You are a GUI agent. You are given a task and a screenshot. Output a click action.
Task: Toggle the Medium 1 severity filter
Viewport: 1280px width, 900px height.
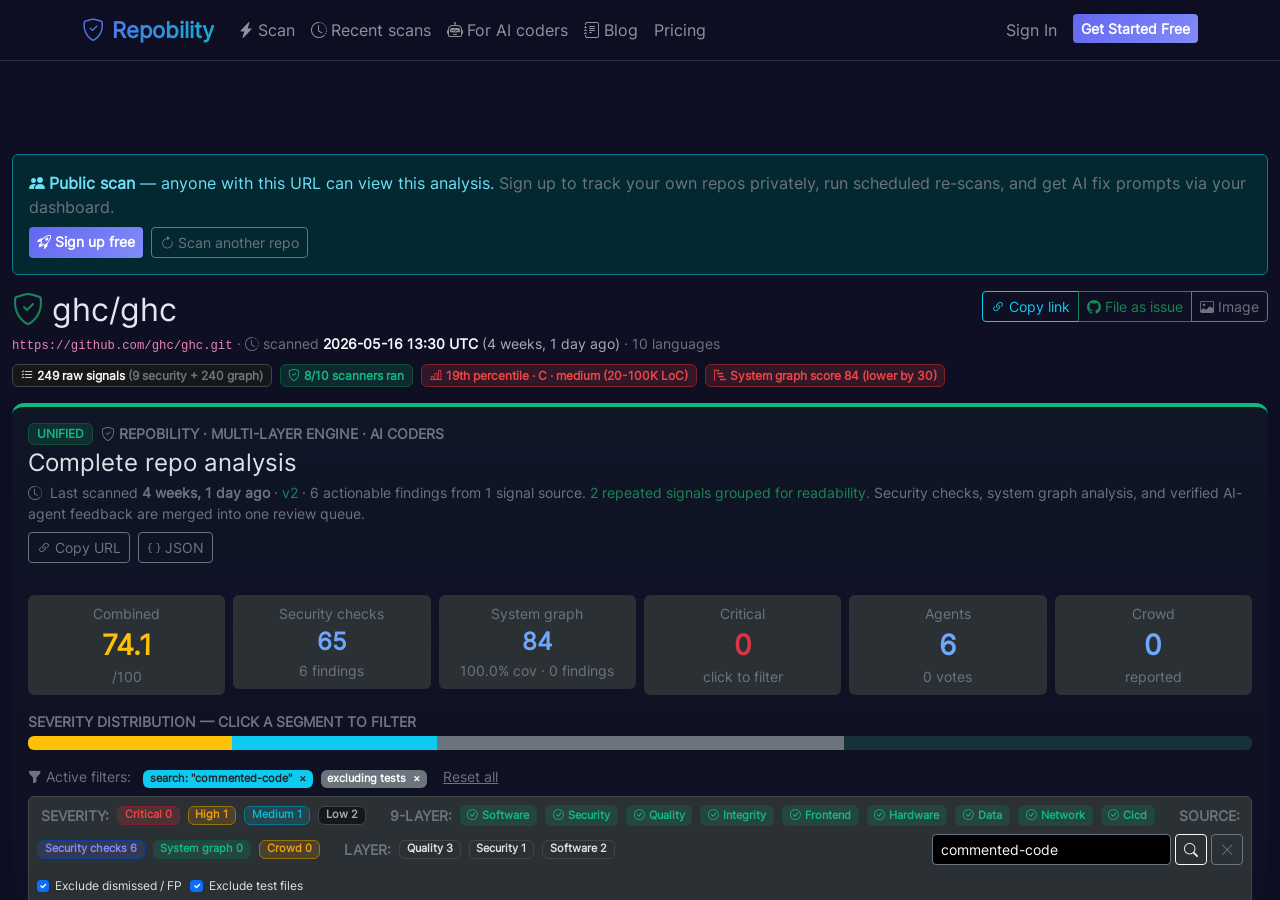pos(277,815)
